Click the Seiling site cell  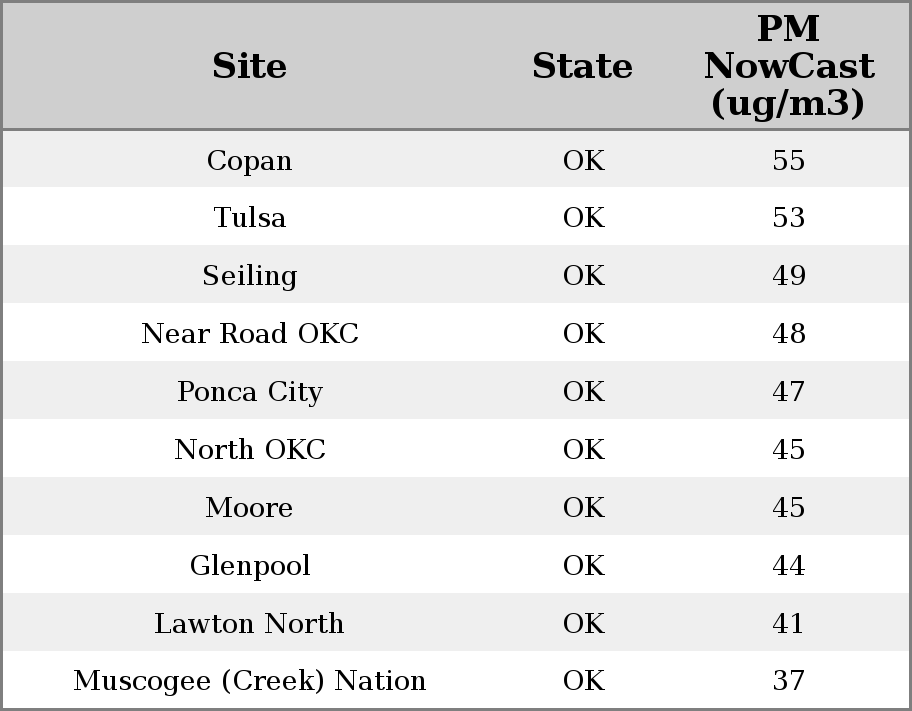(249, 276)
